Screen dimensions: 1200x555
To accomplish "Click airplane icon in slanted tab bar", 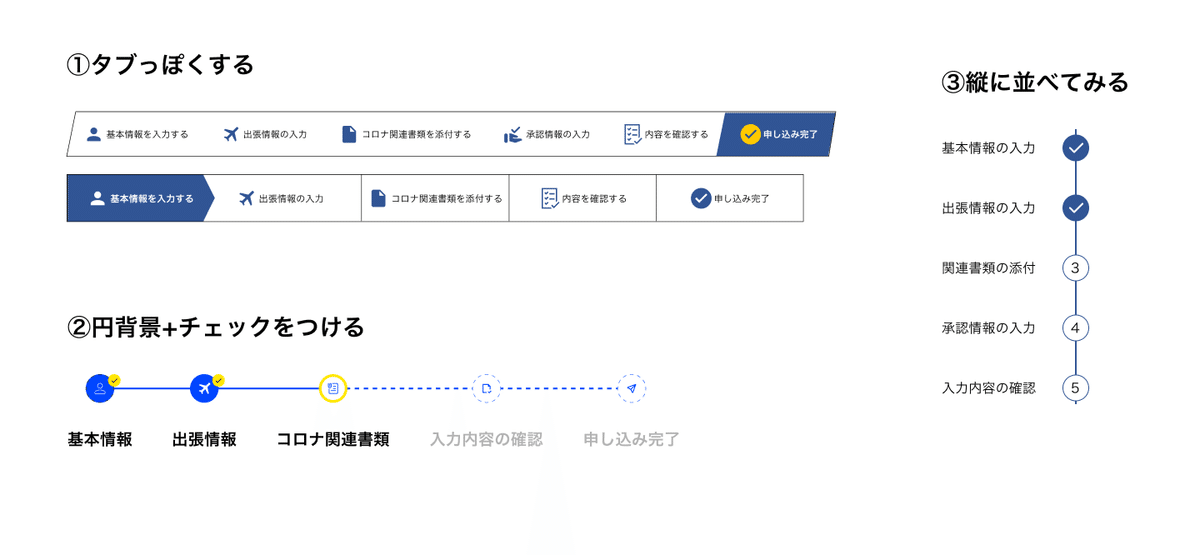I will pos(231,134).
